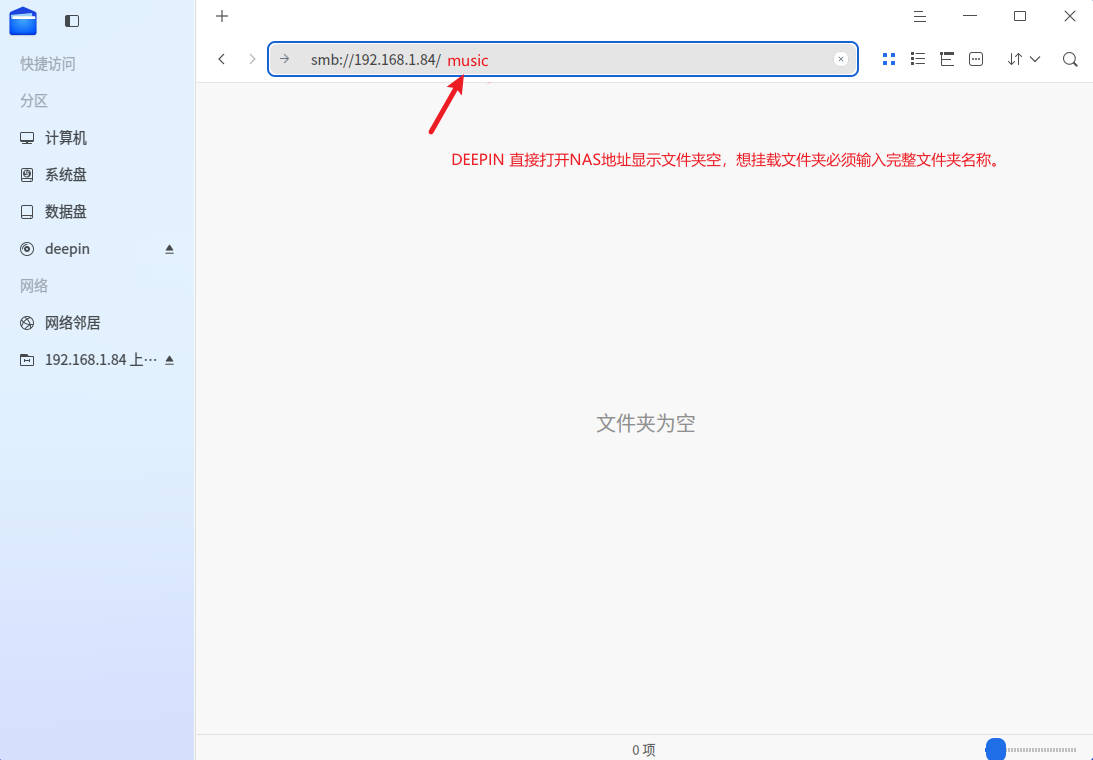Screen dimensions: 1093x760
Task: Maximize the file manager window
Action: pos(1020,16)
